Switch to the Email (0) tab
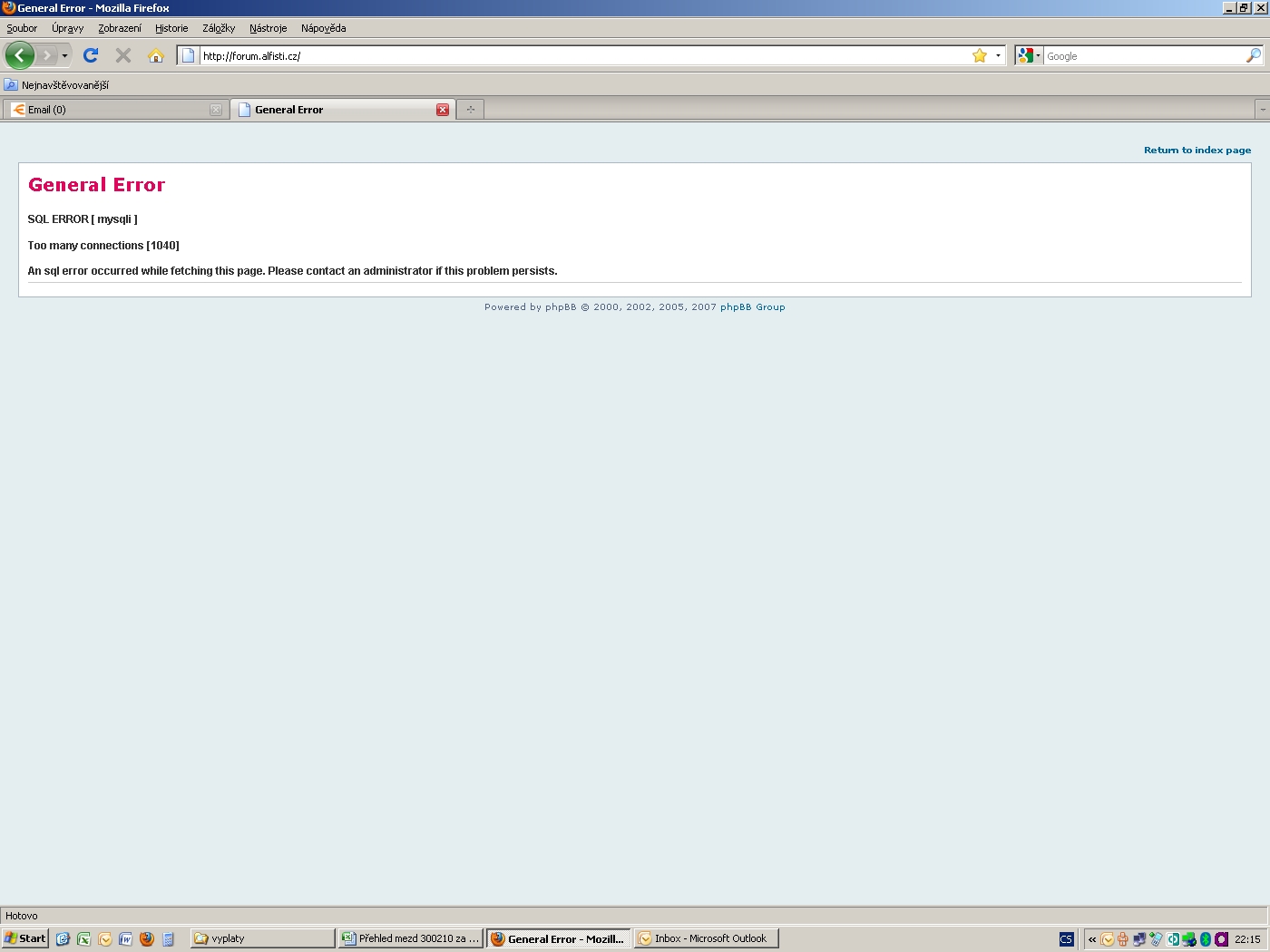 [109, 110]
